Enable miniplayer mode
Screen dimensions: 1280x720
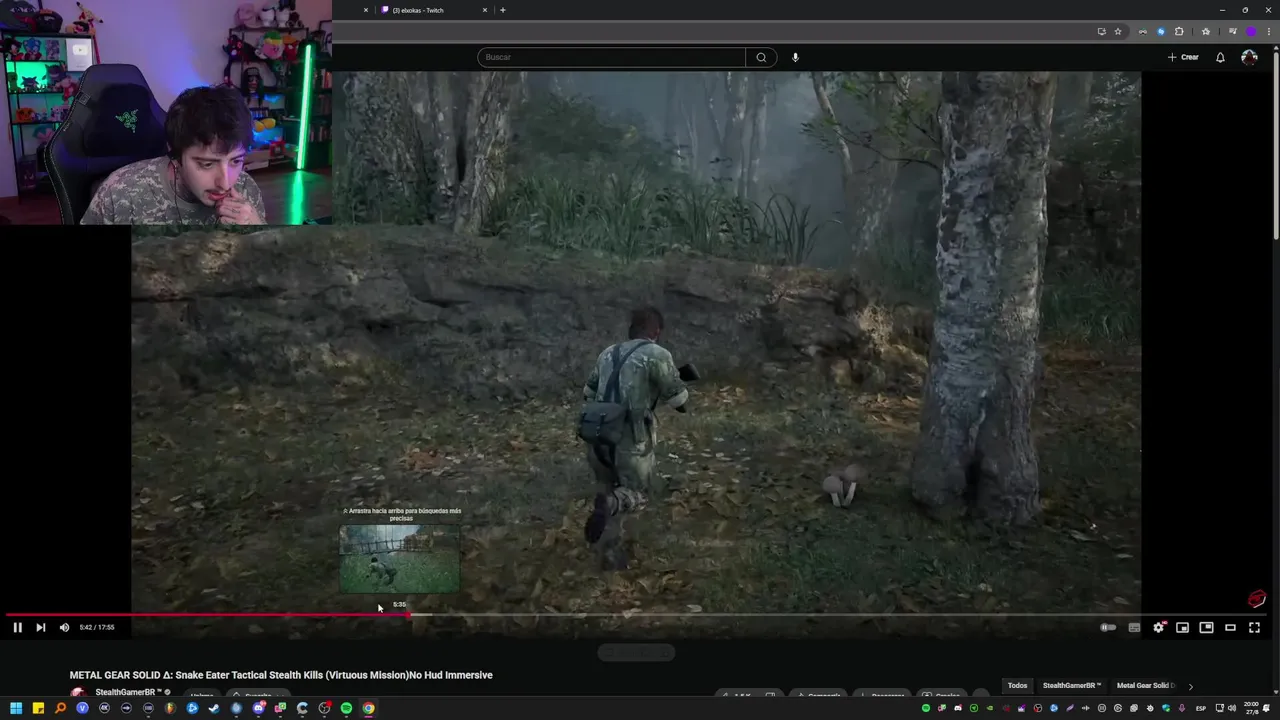pyautogui.click(x=1182, y=627)
